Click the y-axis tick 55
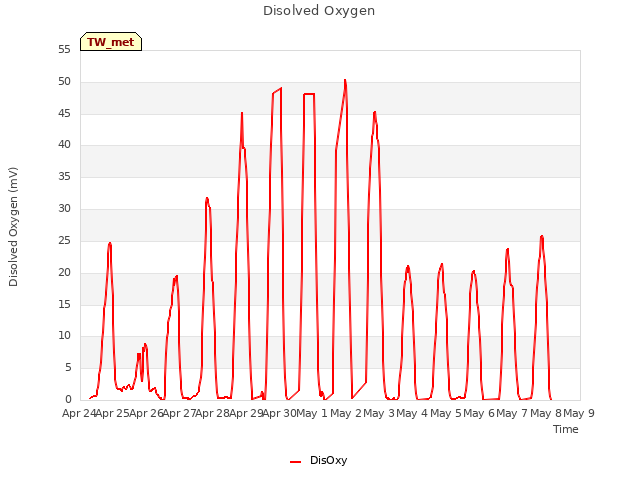 [x=64, y=49]
